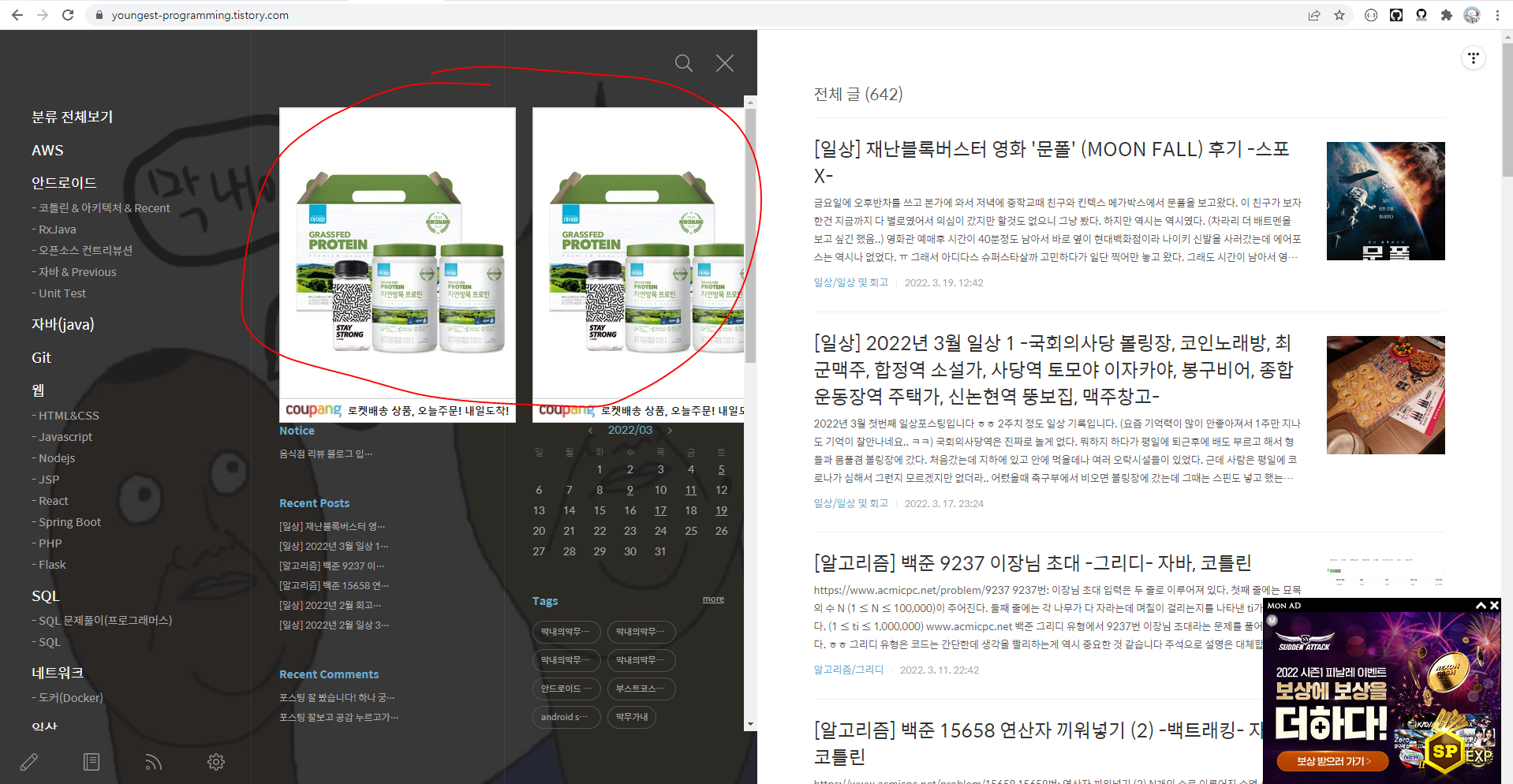1513x784 pixels.
Task: Open the 자바(java) category
Action: 63,324
